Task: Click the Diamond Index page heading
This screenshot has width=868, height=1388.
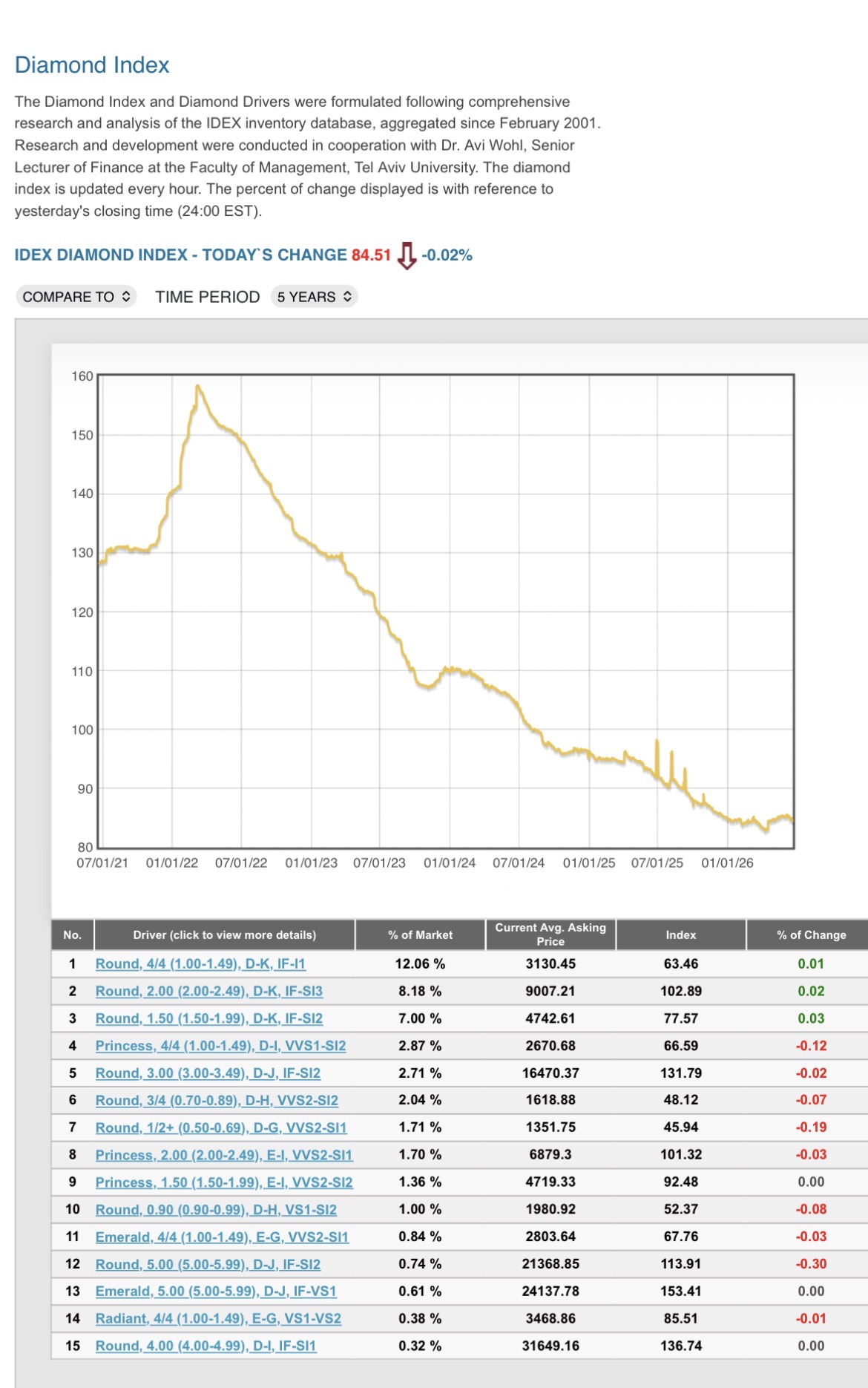Action: click(x=92, y=65)
